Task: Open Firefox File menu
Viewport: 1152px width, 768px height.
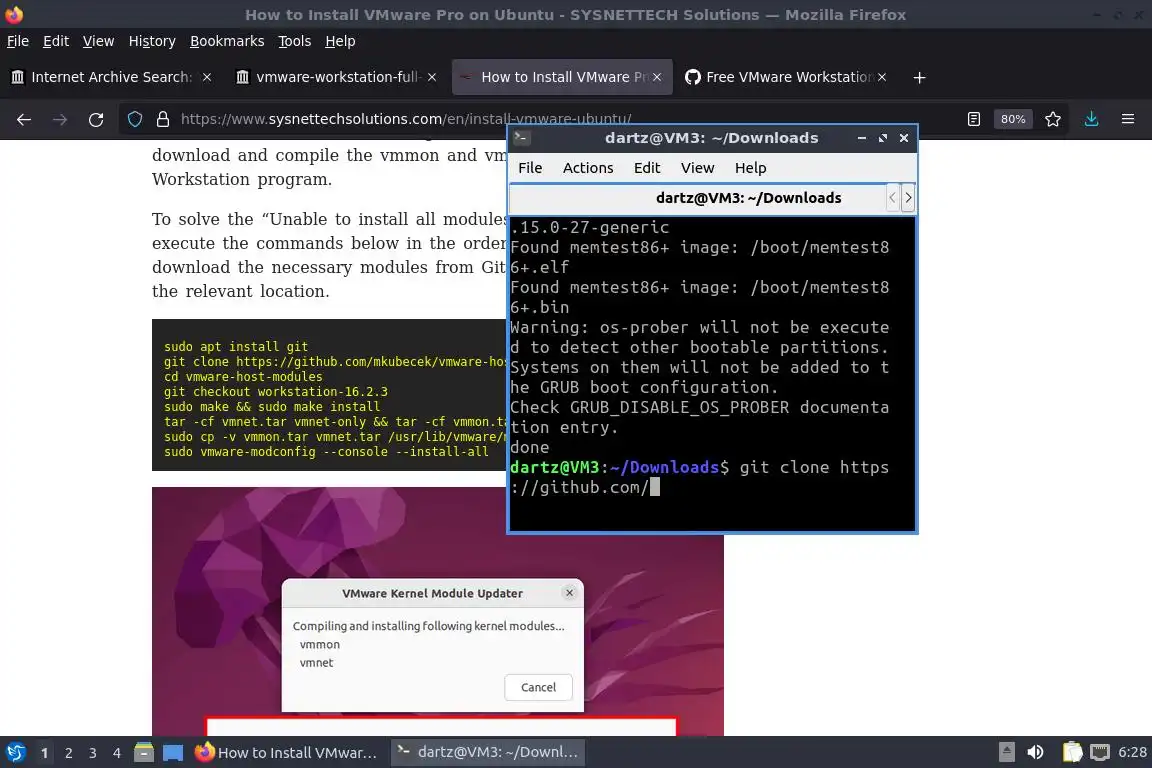Action: (18, 41)
